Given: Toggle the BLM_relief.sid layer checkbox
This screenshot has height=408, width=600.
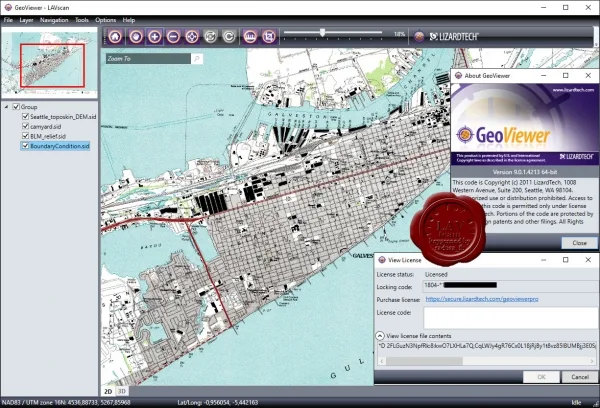Looking at the screenshot, I should 26,136.
